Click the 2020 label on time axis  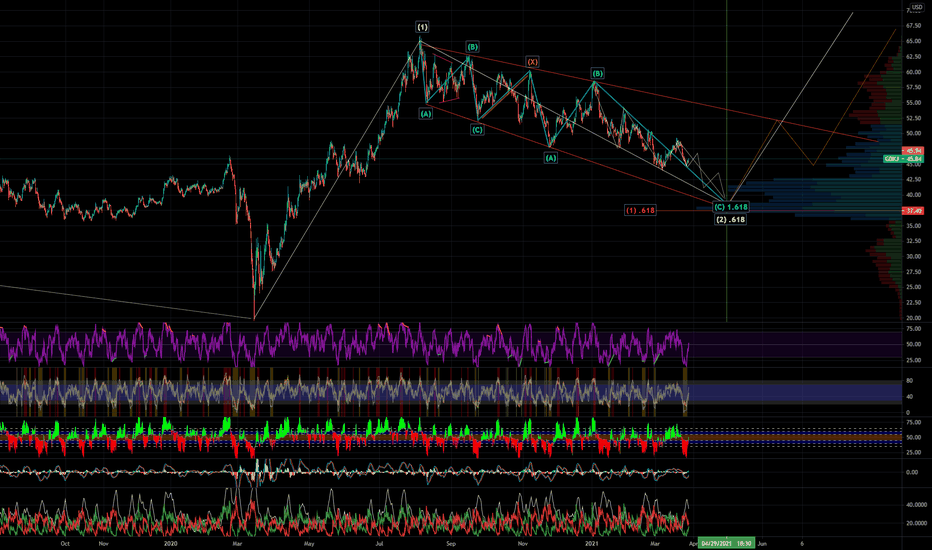[171, 543]
